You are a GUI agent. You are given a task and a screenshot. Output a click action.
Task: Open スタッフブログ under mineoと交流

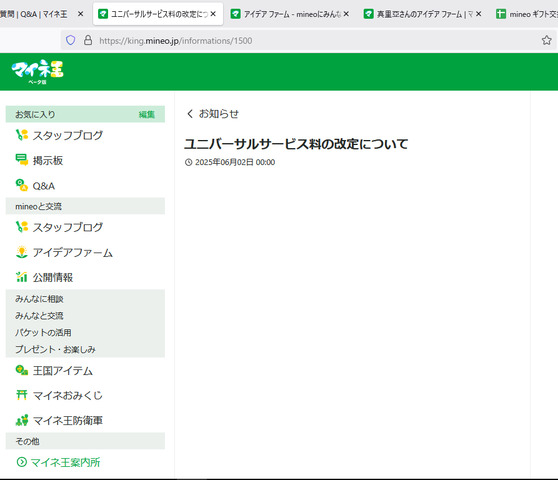(x=68, y=227)
